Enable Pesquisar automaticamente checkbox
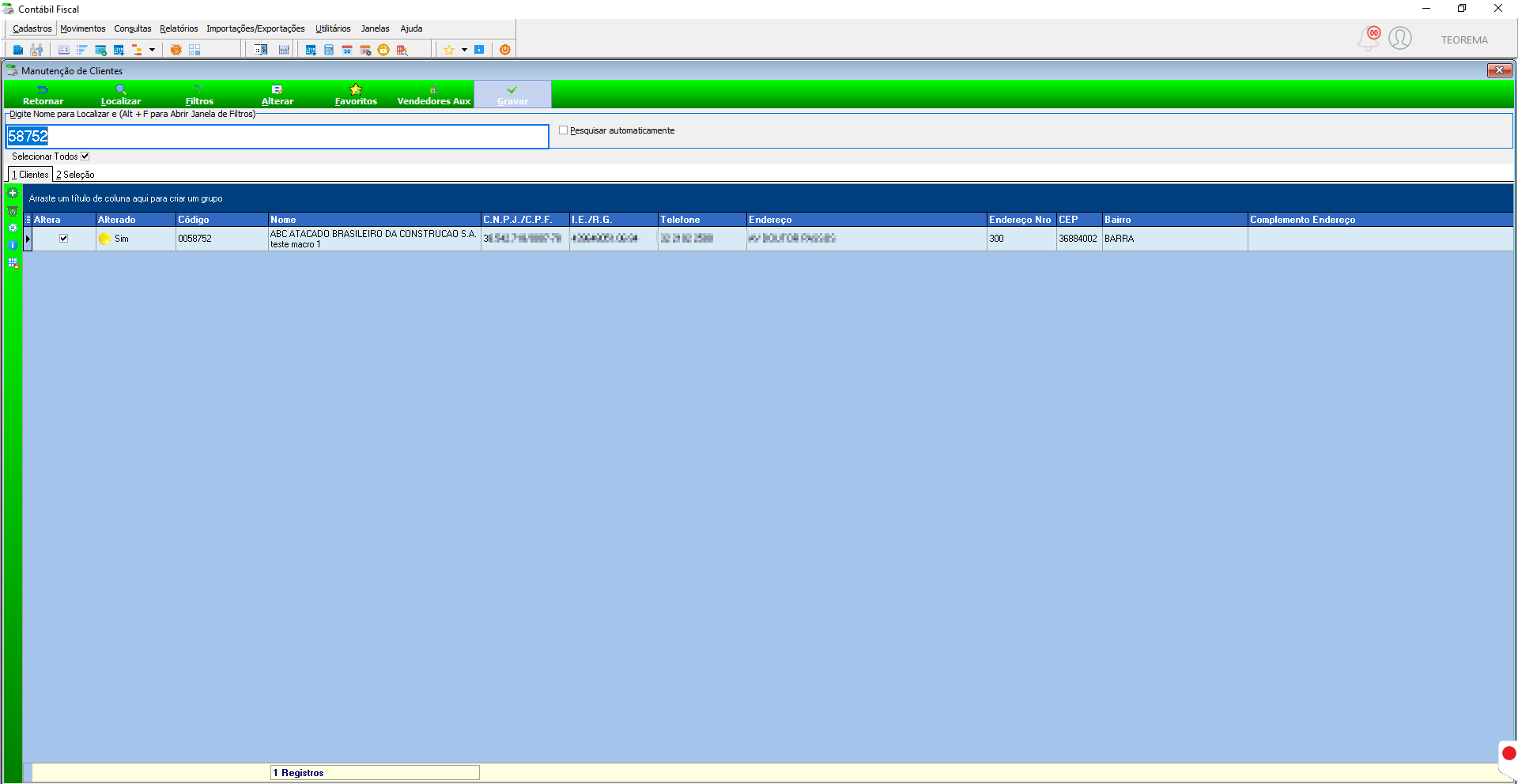This screenshot has height=784, width=1518. [x=564, y=130]
